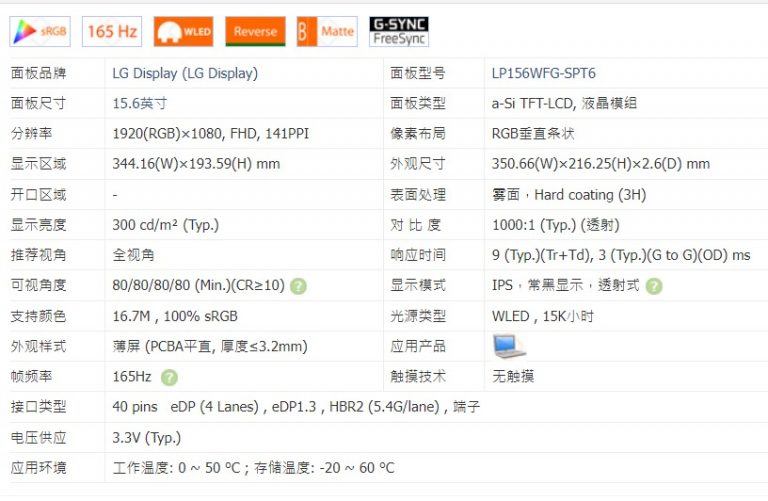The image size is (768, 501).
Task: Click the 帧频率 row label
Action: [x=31, y=377]
